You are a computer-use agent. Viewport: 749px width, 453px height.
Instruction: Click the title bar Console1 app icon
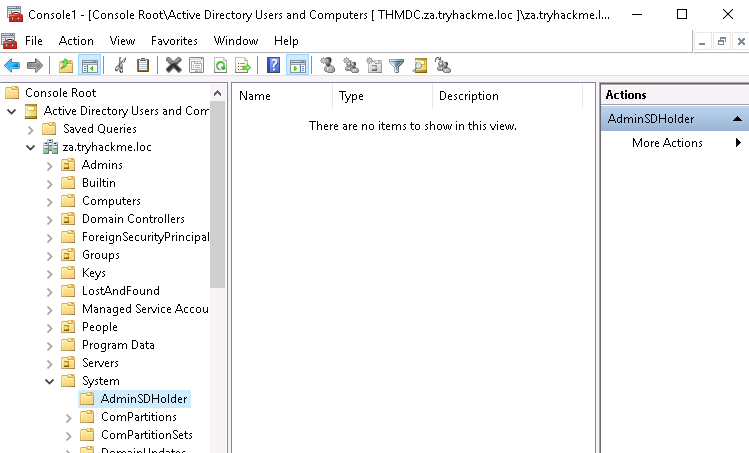tap(15, 14)
